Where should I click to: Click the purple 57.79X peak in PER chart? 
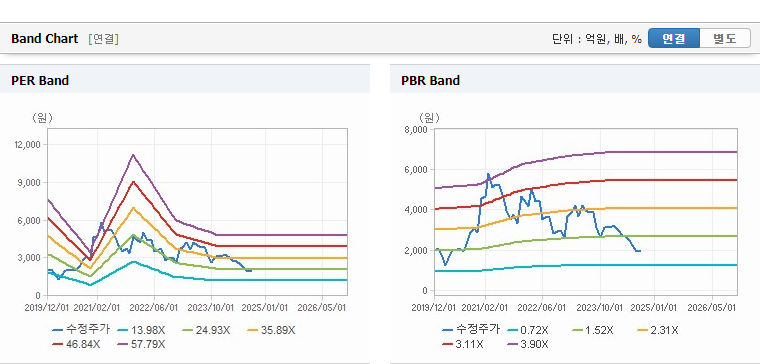pyautogui.click(x=133, y=155)
